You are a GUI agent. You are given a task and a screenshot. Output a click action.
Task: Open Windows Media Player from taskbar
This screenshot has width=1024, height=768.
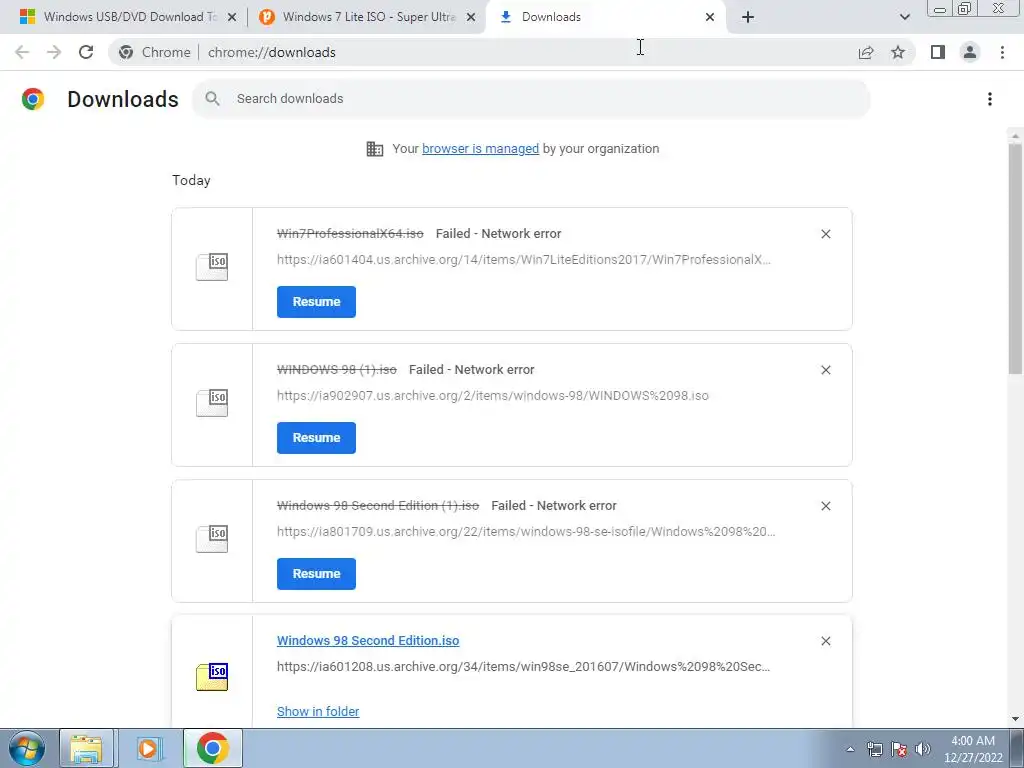(x=148, y=748)
